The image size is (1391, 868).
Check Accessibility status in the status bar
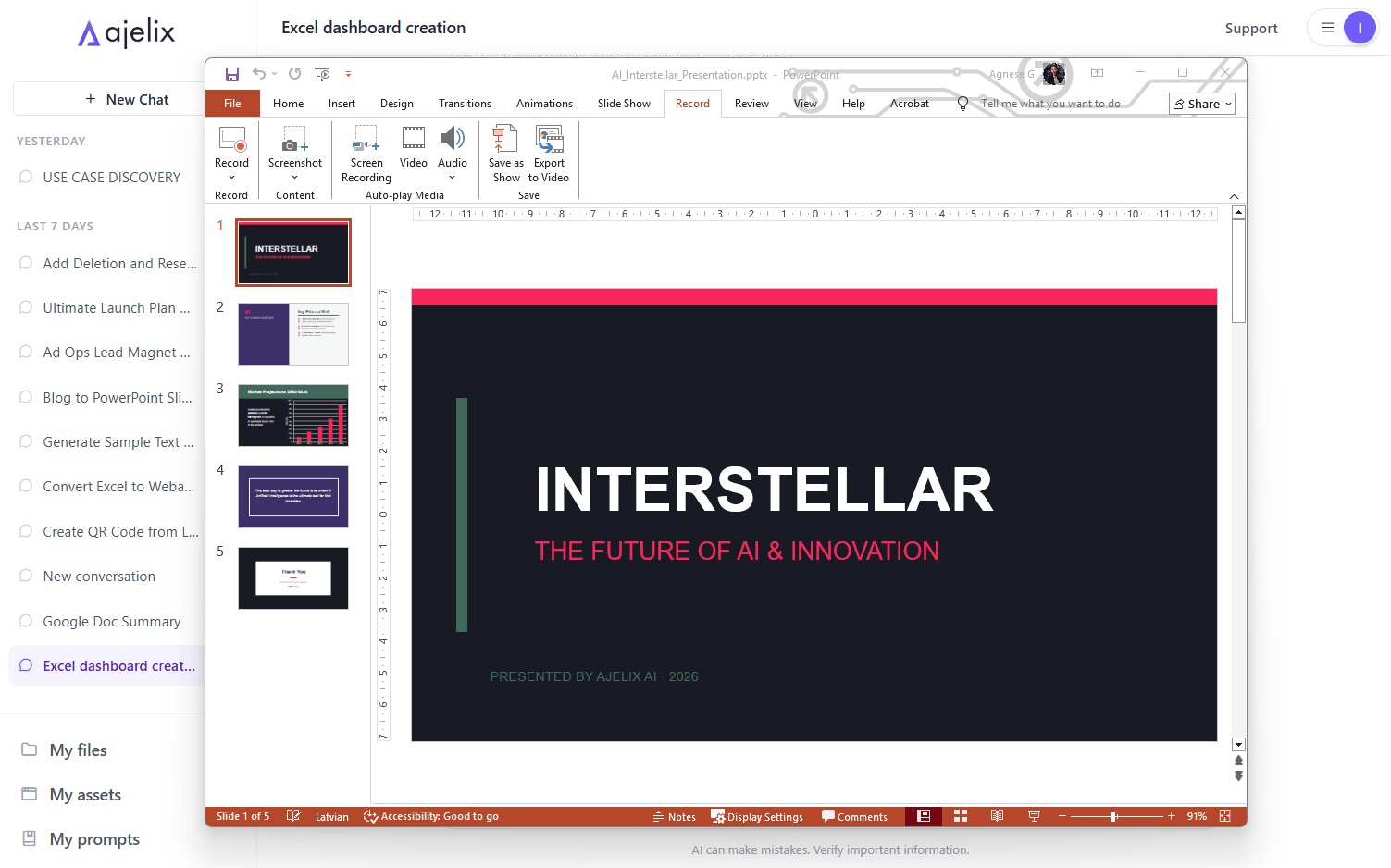point(431,816)
